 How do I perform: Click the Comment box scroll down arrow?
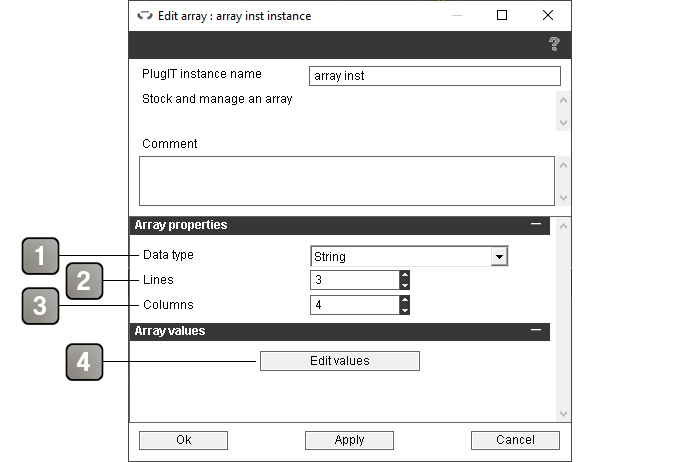click(563, 198)
